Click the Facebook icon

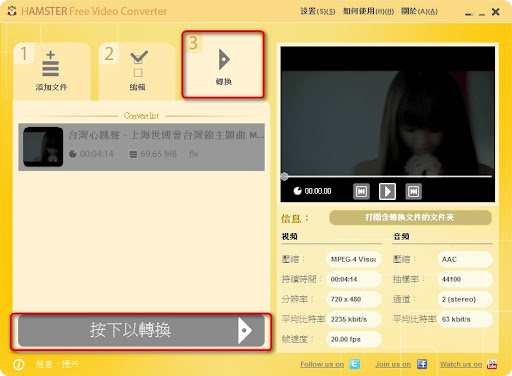coord(422,364)
